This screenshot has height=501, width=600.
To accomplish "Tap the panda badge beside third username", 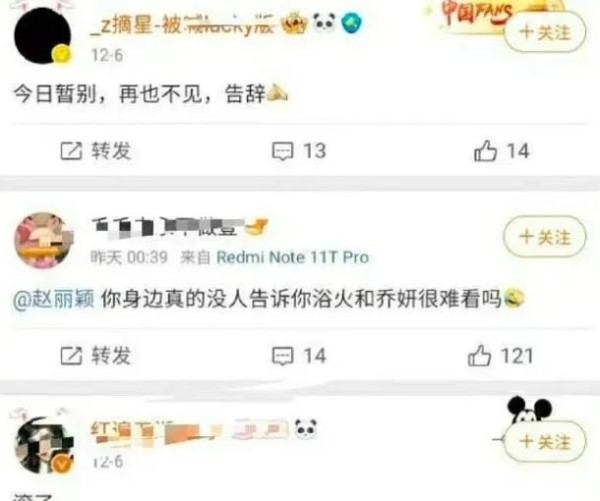I will click(x=306, y=429).
